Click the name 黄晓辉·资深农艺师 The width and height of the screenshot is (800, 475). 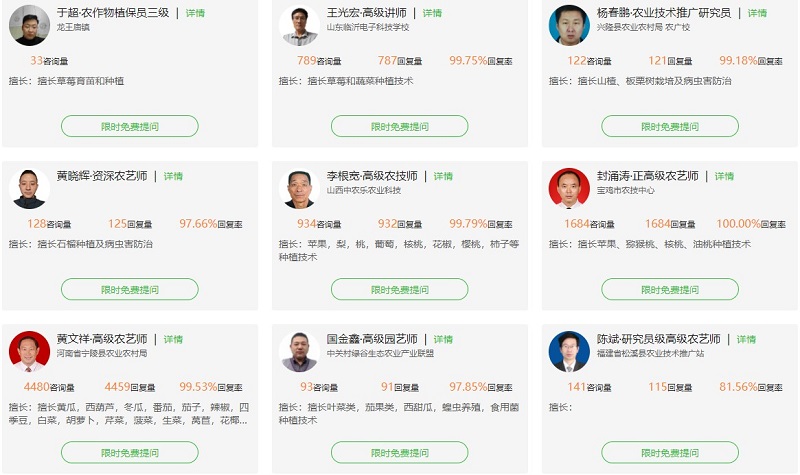click(101, 176)
